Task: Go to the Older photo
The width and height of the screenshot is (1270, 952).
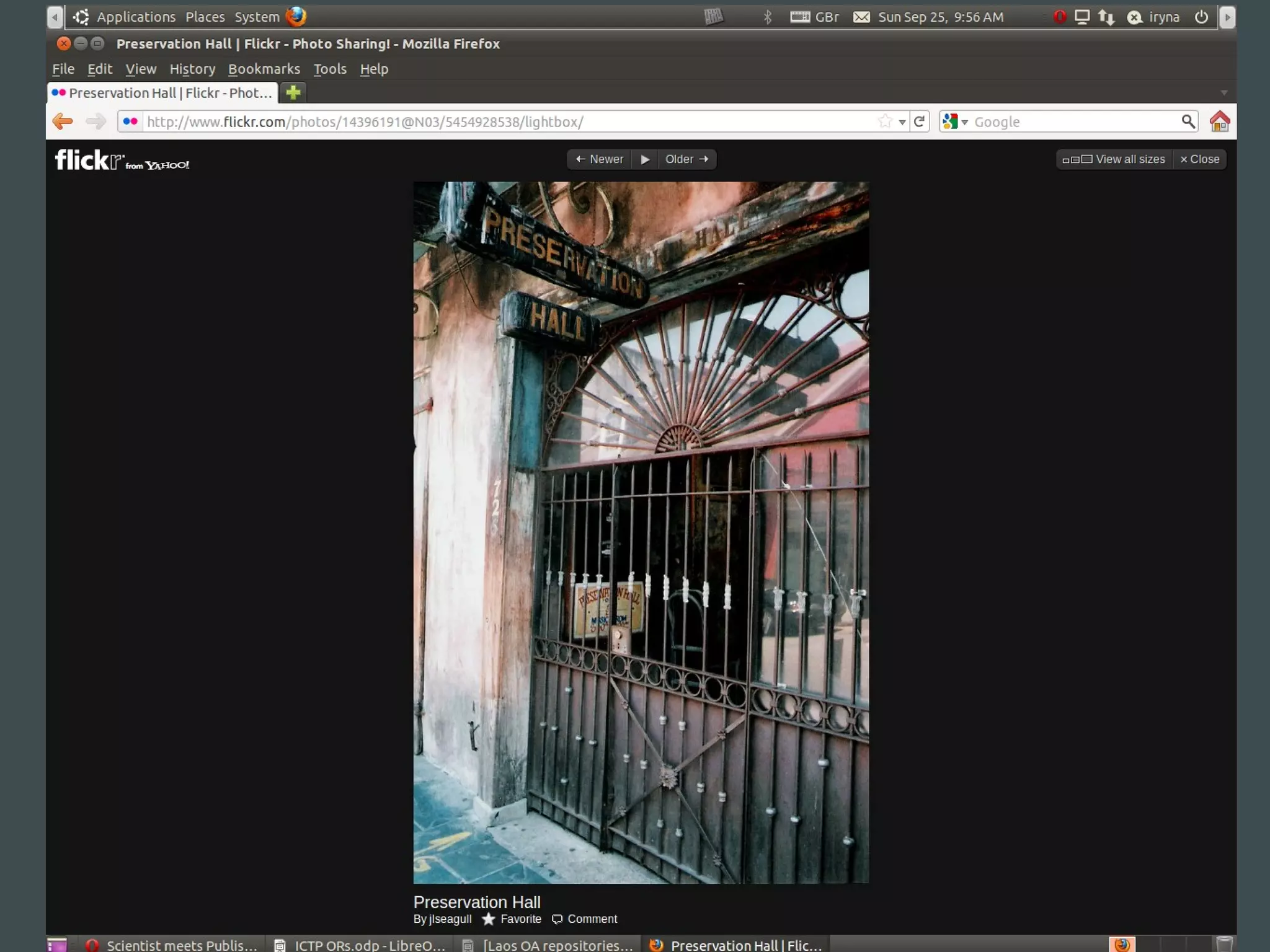Action: pos(686,159)
